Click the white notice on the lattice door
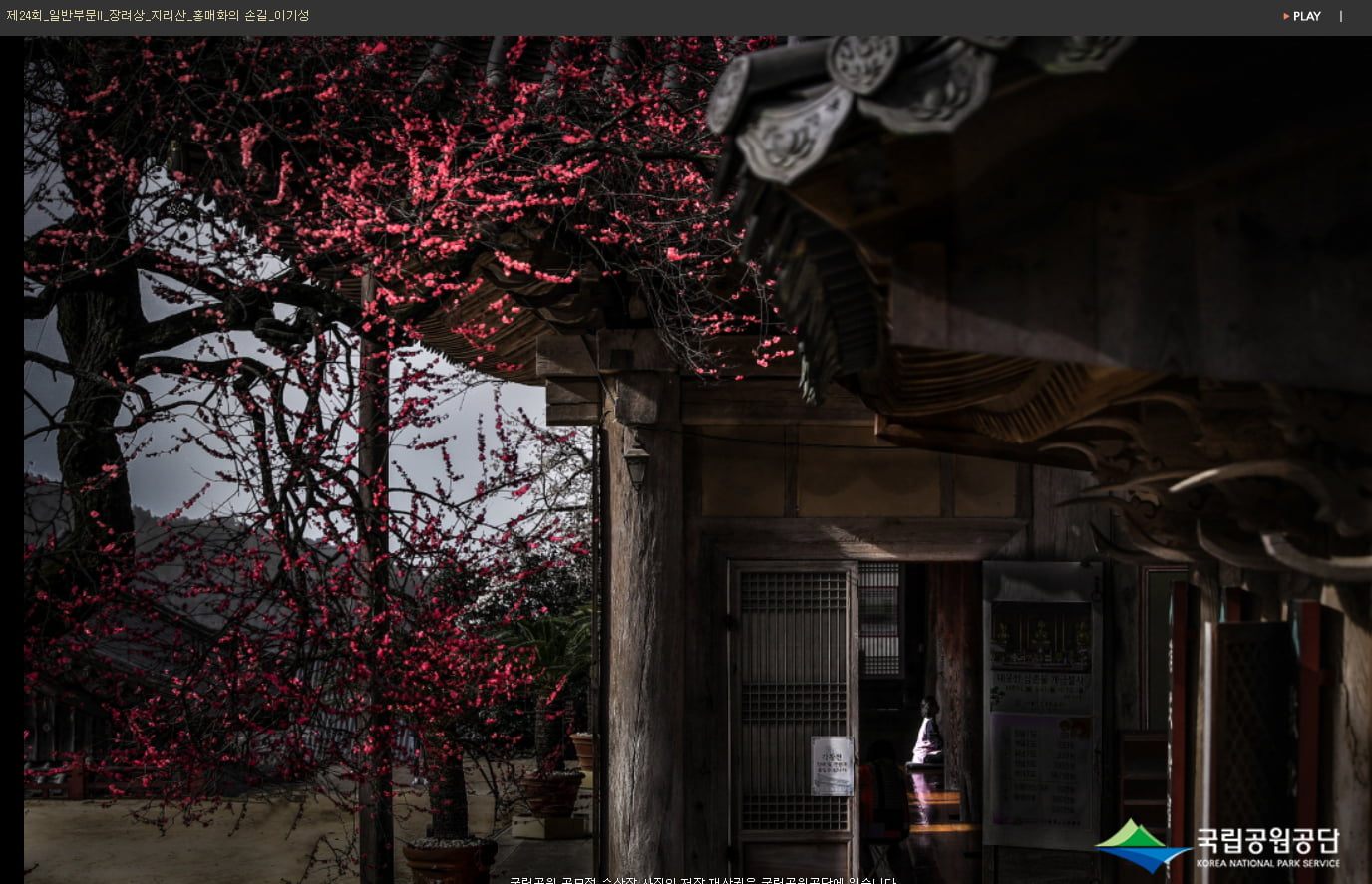This screenshot has height=884, width=1372. pyautogui.click(x=832, y=765)
